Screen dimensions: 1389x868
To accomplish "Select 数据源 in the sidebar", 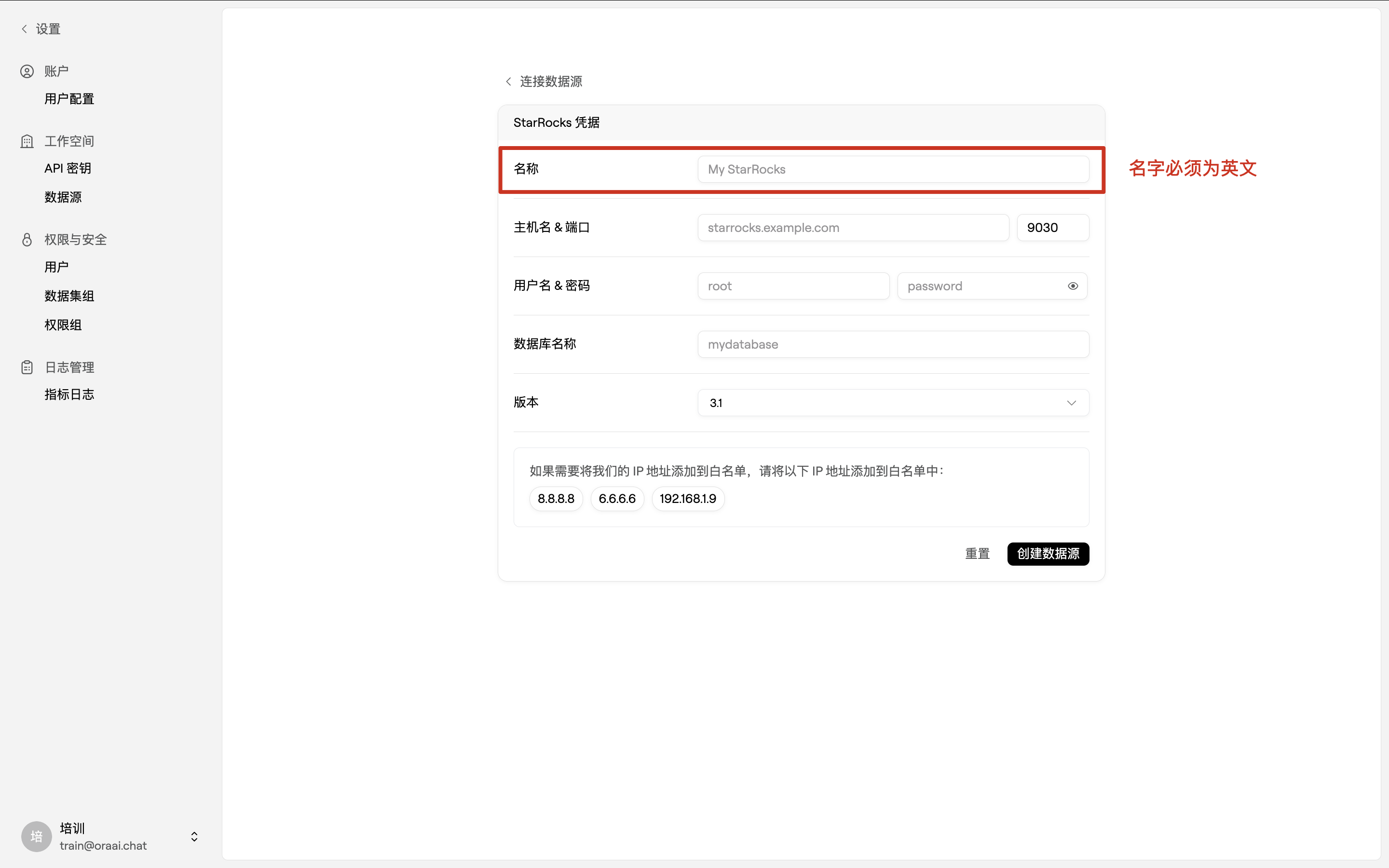I will pos(63,197).
